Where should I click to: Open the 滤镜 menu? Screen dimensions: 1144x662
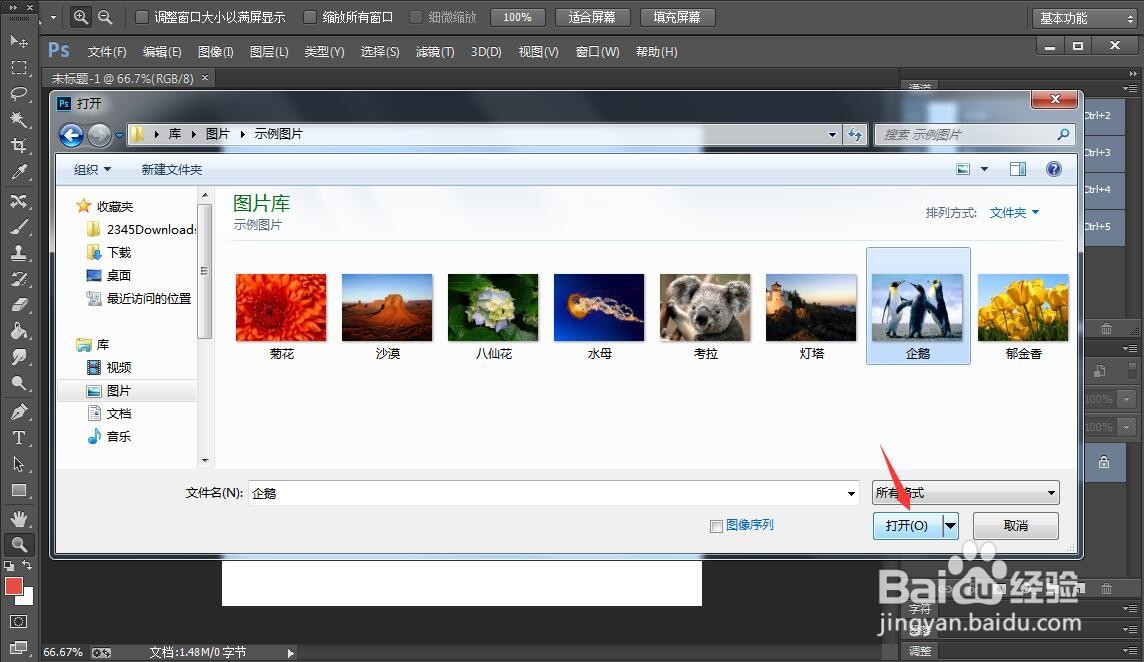click(435, 51)
